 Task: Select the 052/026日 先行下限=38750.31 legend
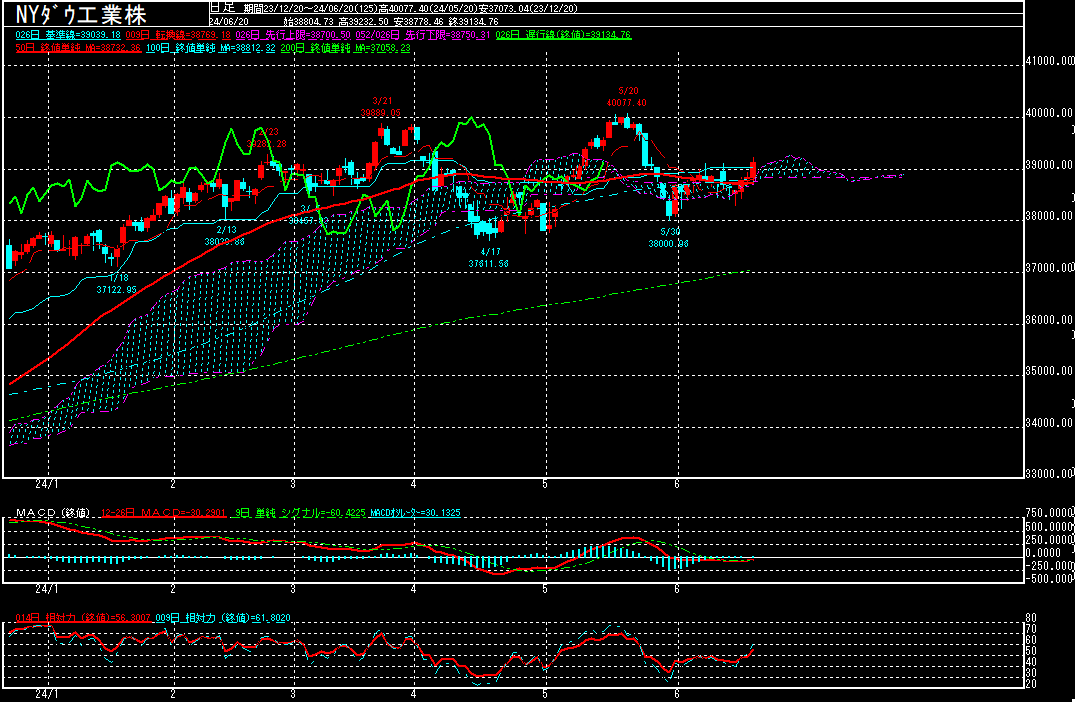pos(423,34)
